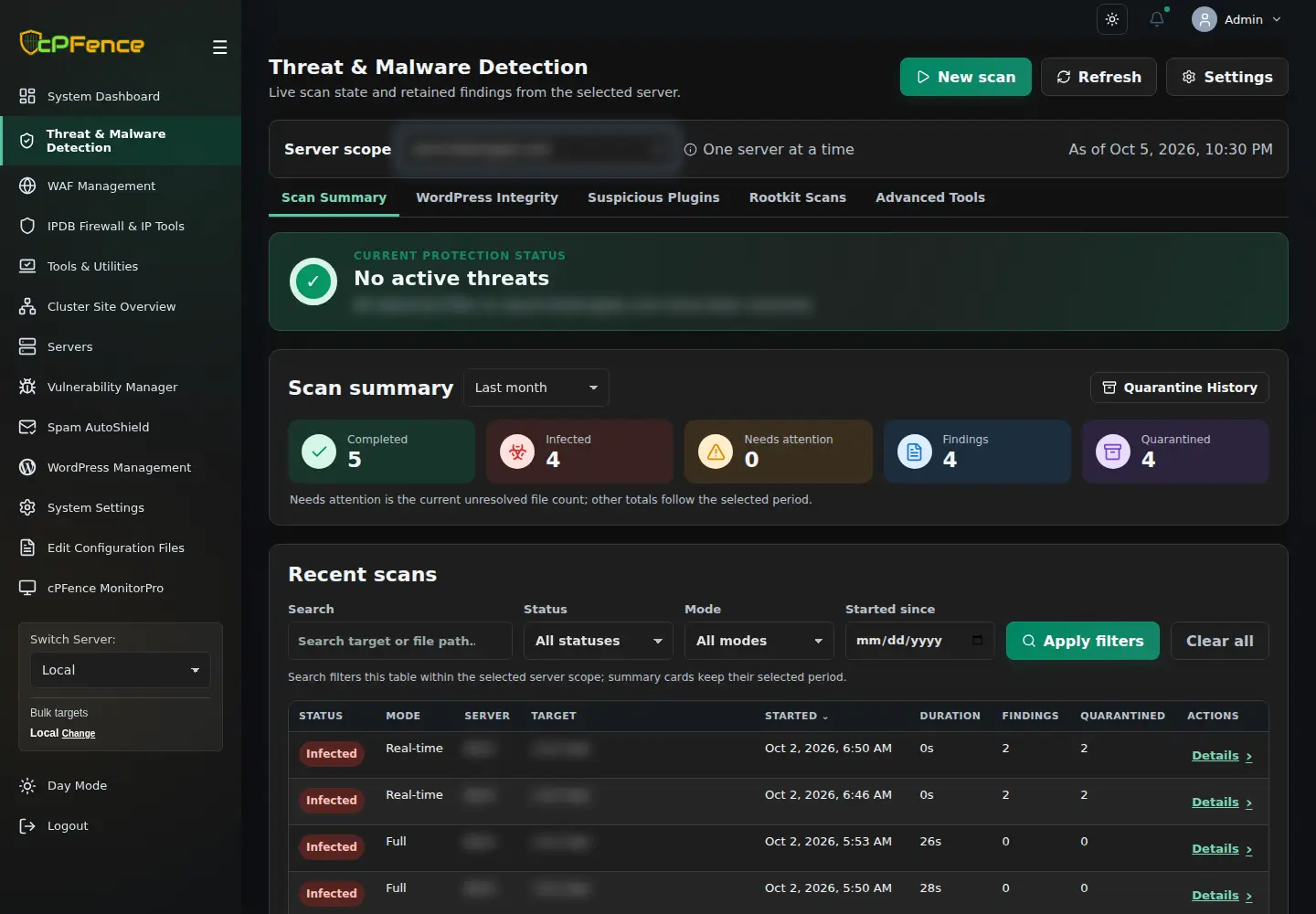
Task: Collapse sidebar with hamburger menu icon
Action: point(219,48)
